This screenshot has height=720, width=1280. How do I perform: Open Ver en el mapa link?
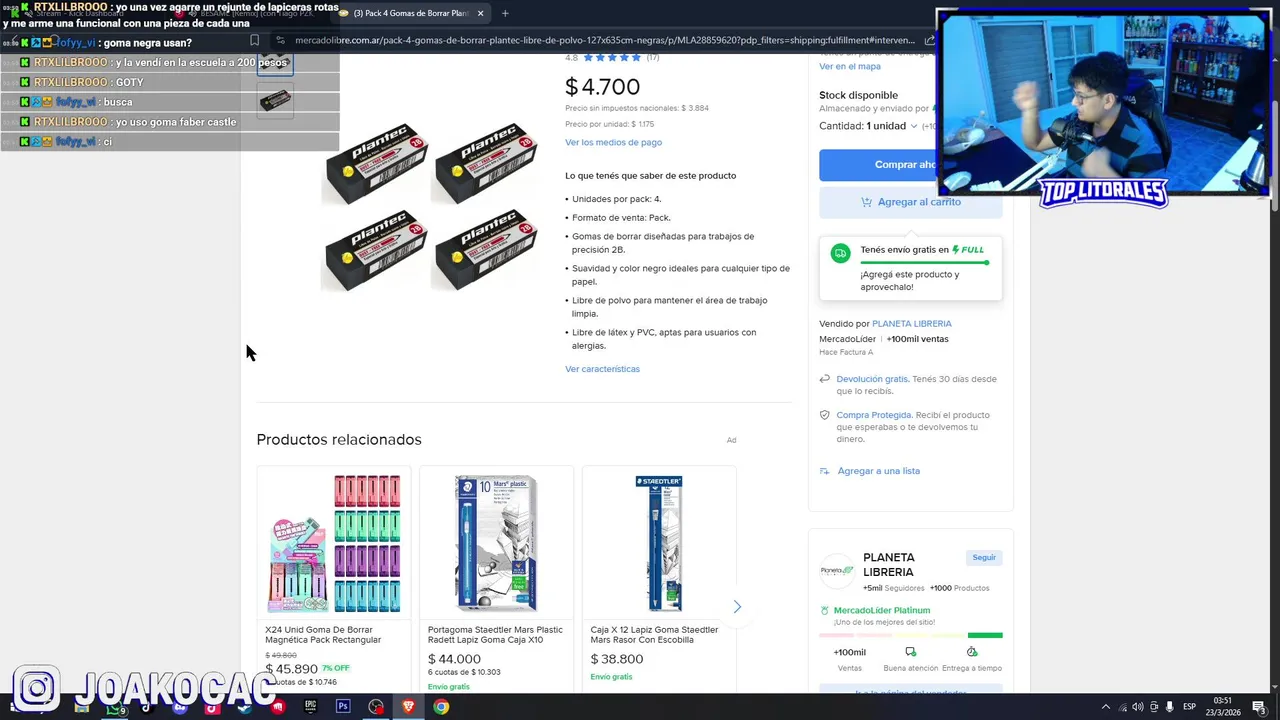click(850, 66)
